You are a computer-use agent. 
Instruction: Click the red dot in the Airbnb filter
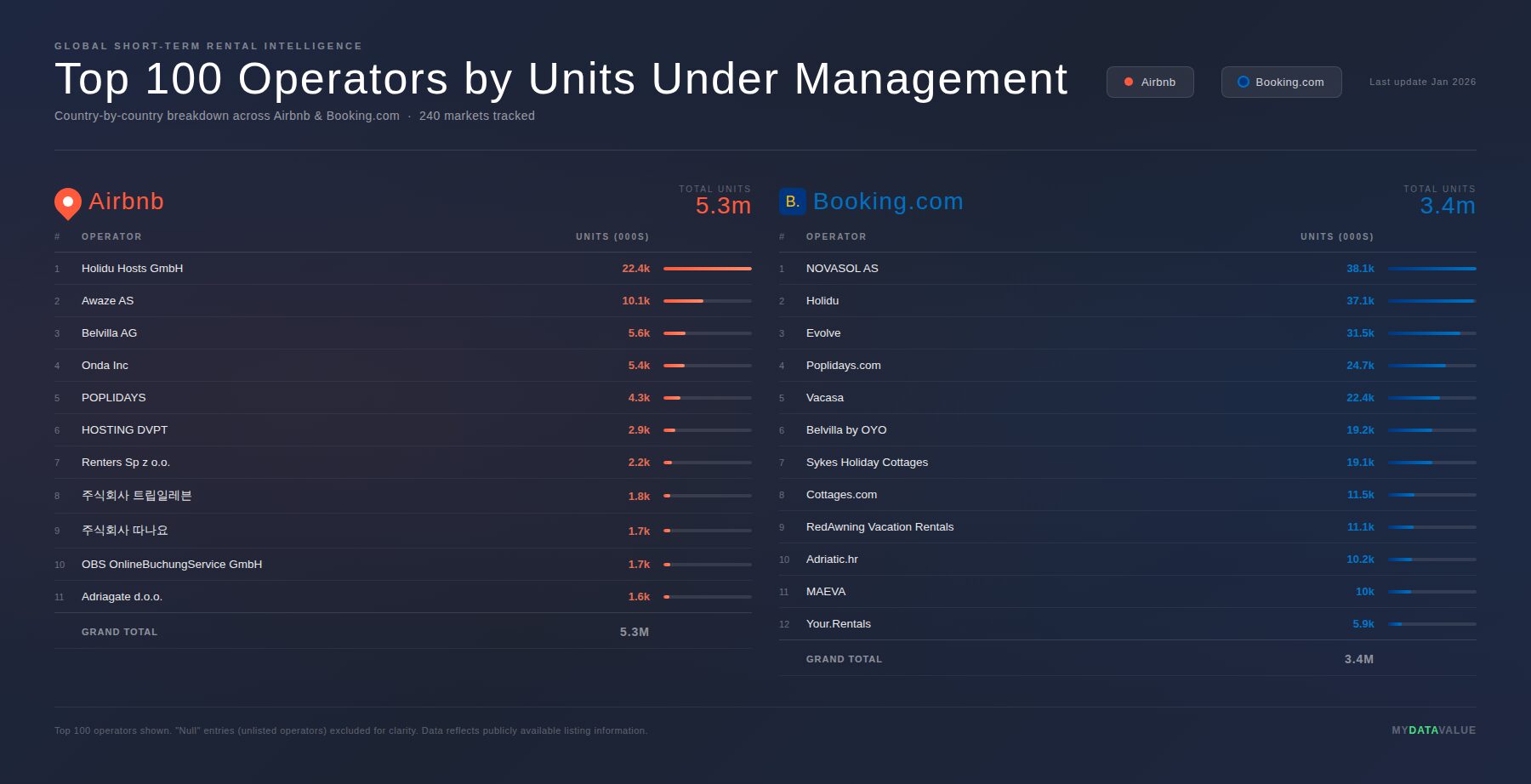click(1129, 82)
